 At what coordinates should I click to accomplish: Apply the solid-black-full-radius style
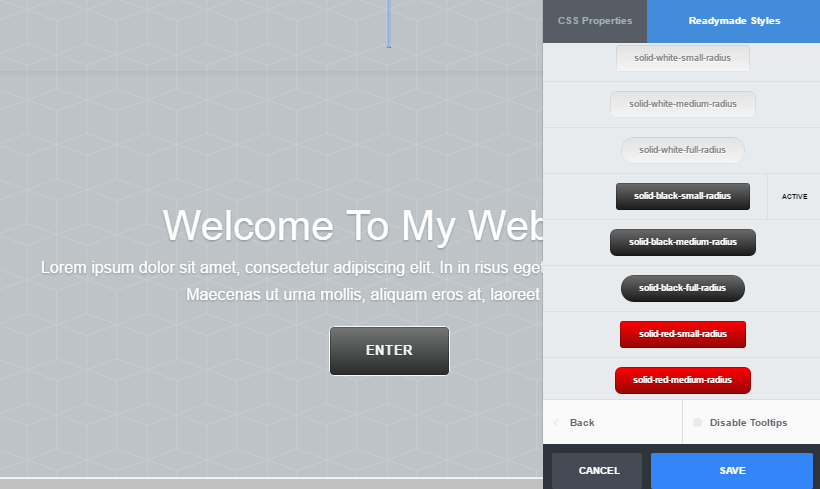[682, 288]
